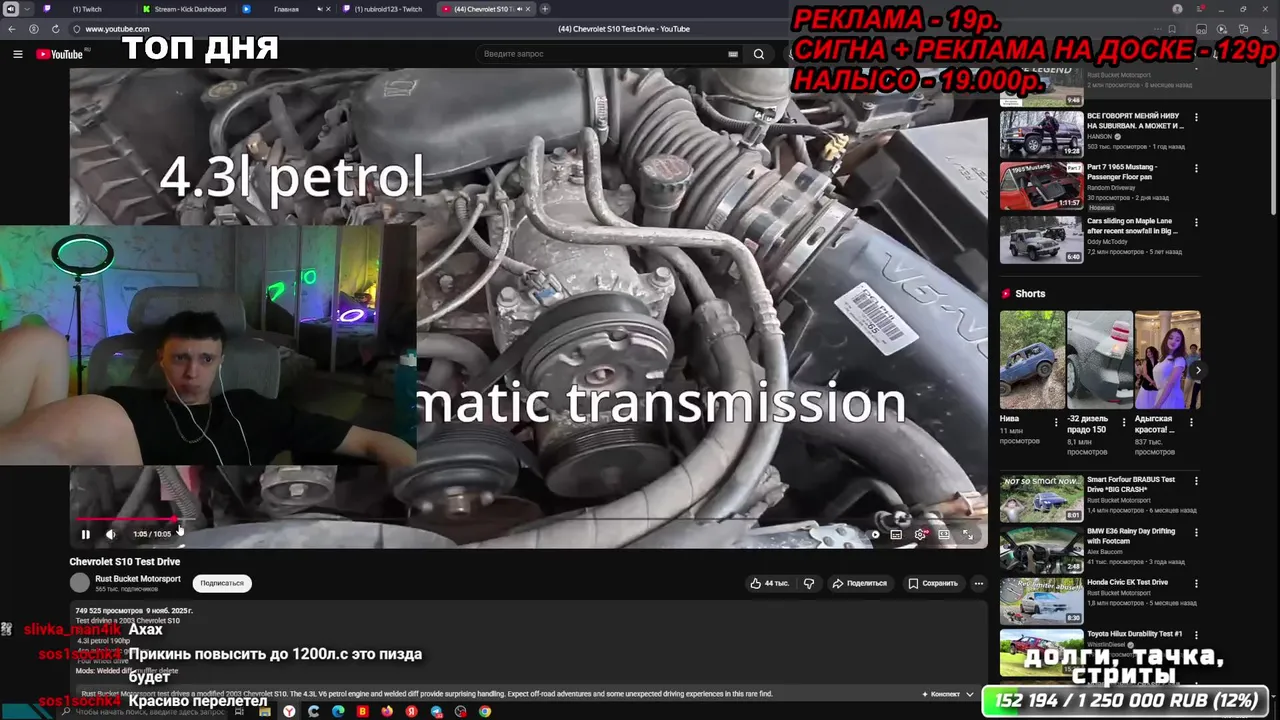Save the video via Сохранить
The image size is (1280, 720).
tap(933, 583)
